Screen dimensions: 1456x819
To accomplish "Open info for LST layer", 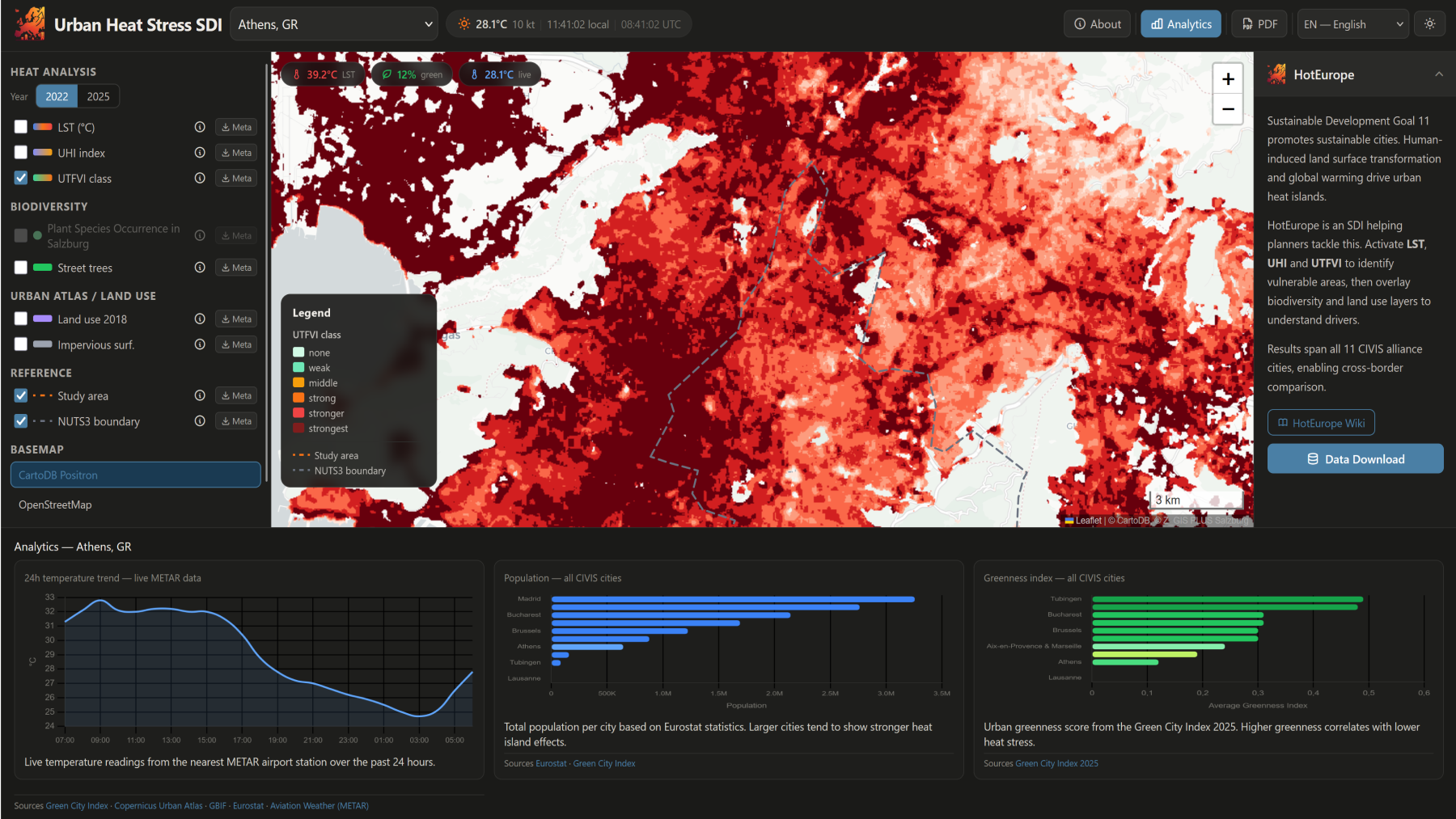I will click(200, 127).
